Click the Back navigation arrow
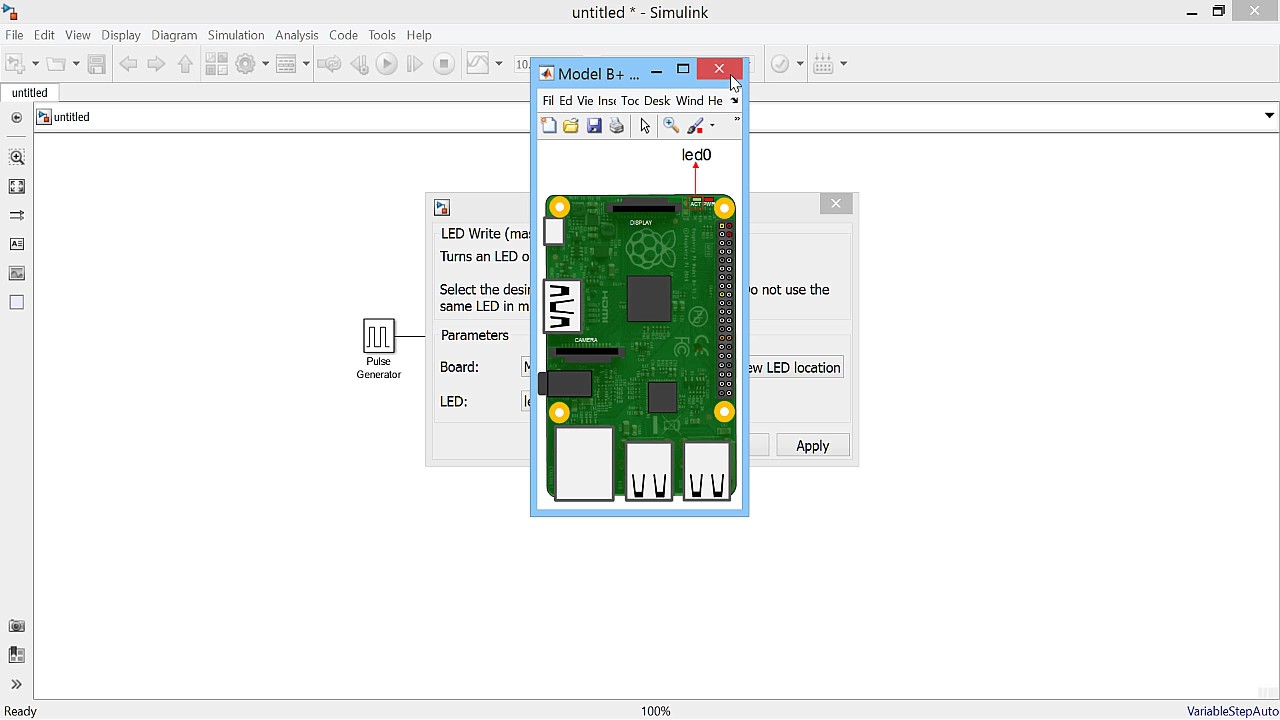 [128, 64]
